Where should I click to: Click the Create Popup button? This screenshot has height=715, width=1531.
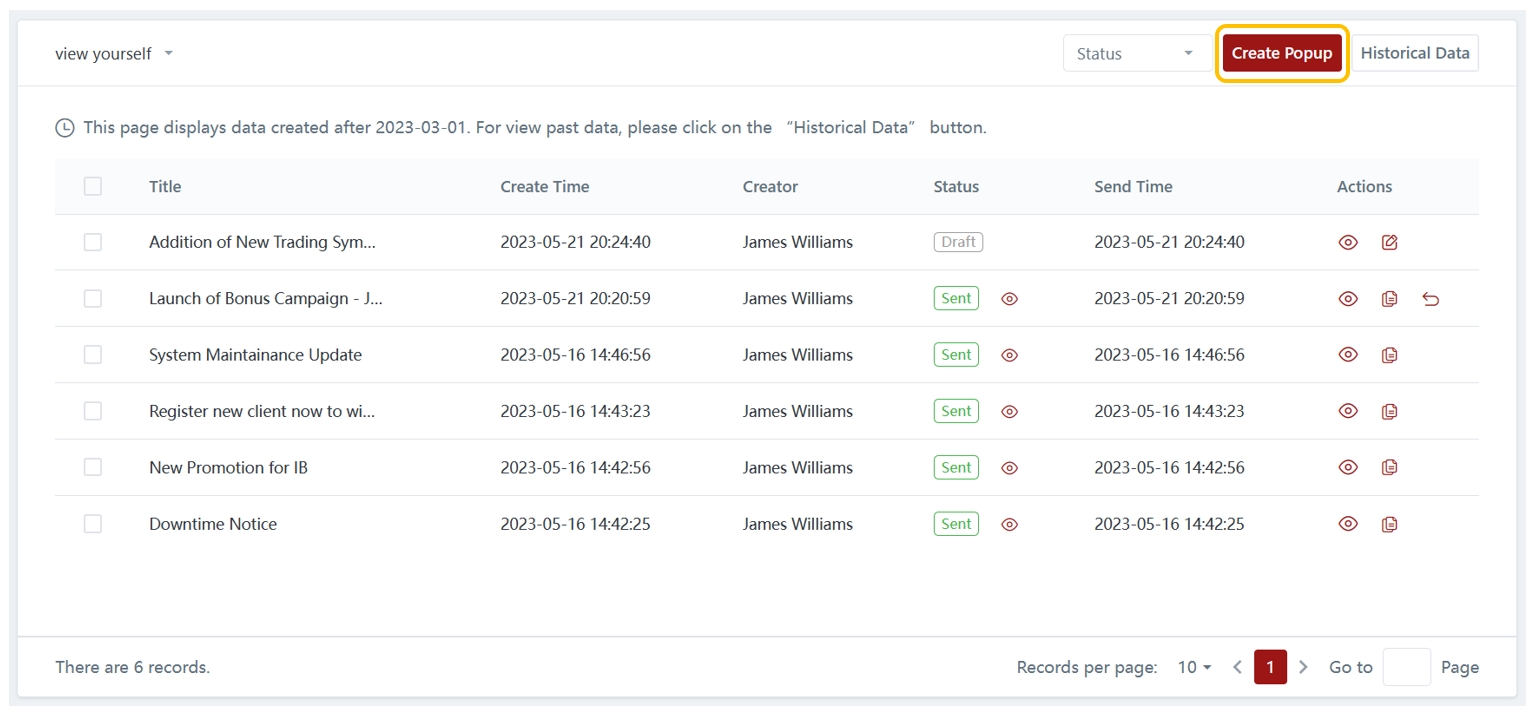(1281, 54)
